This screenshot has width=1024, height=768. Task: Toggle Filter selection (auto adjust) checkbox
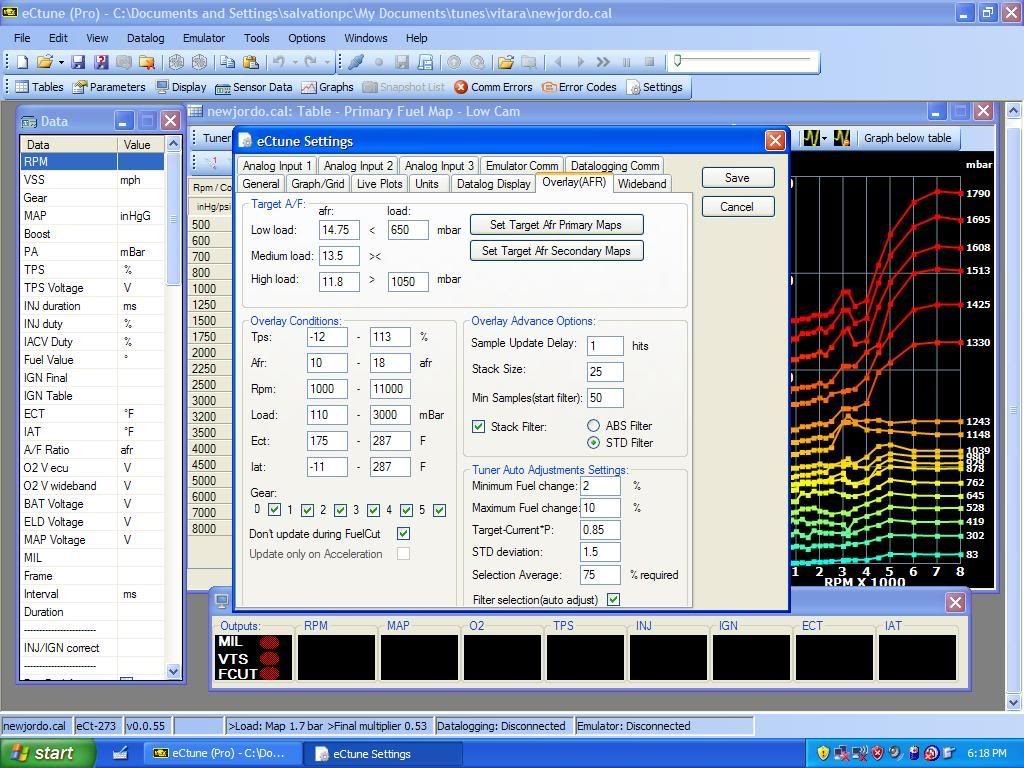[613, 600]
